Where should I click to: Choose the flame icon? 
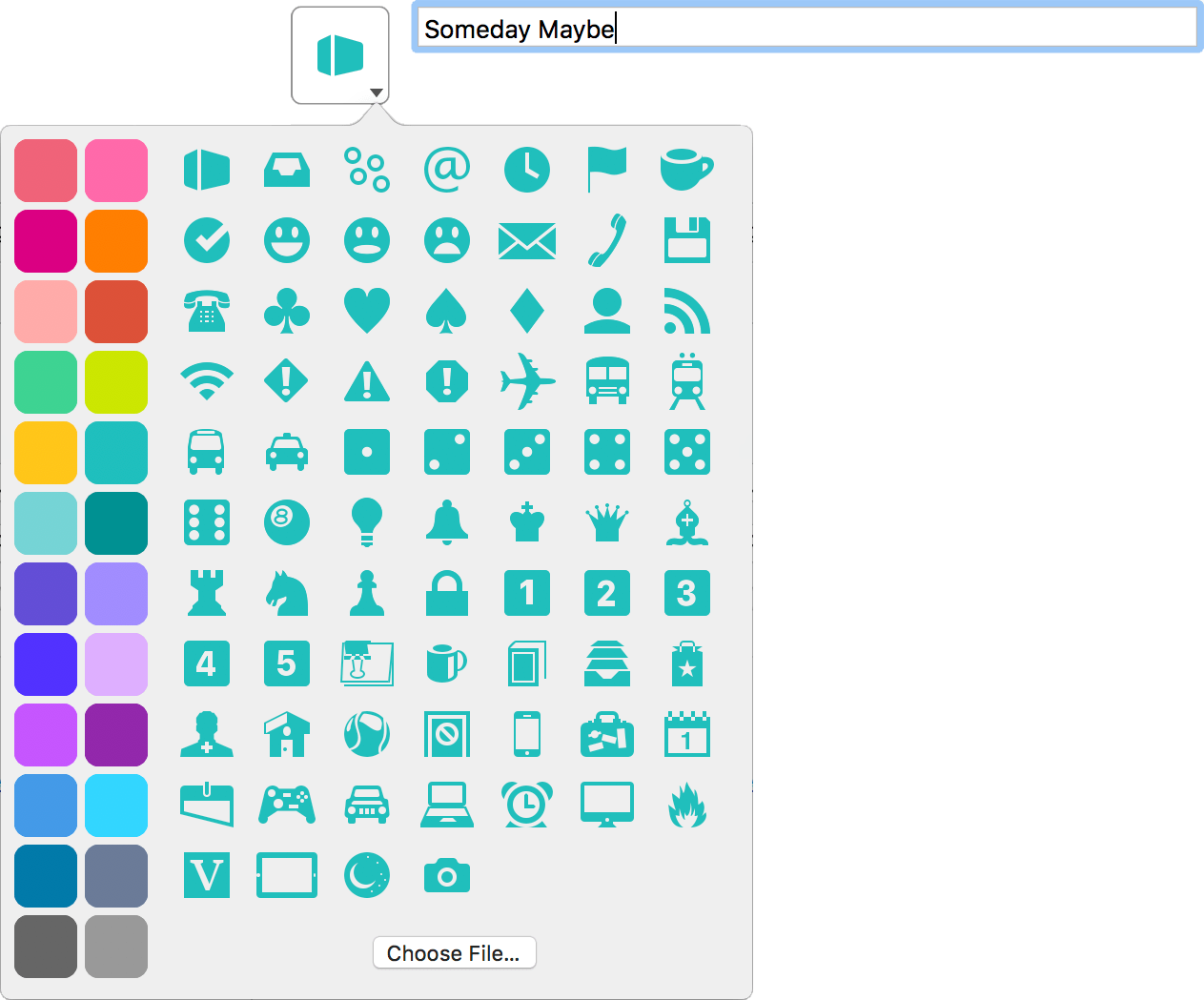coord(687,804)
